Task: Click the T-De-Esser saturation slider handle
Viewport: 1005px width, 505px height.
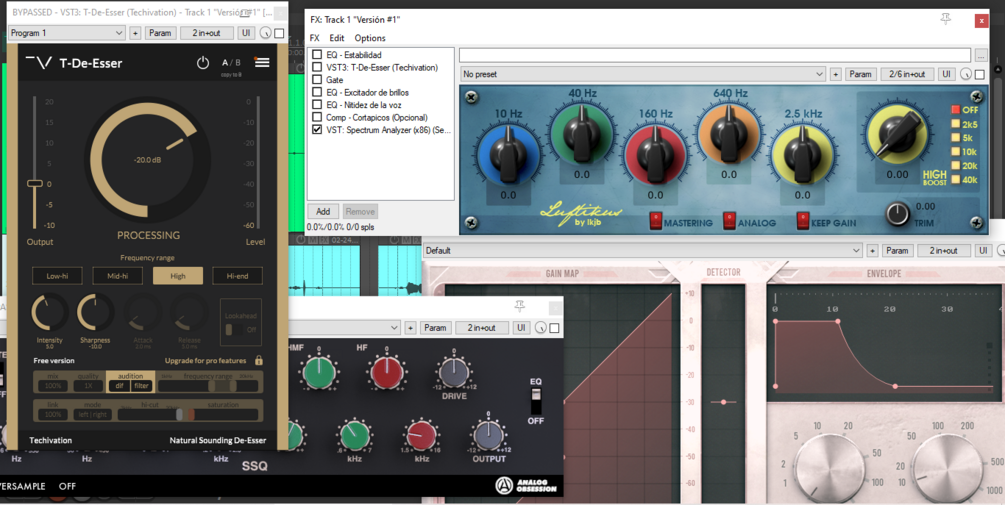Action: 191,415
